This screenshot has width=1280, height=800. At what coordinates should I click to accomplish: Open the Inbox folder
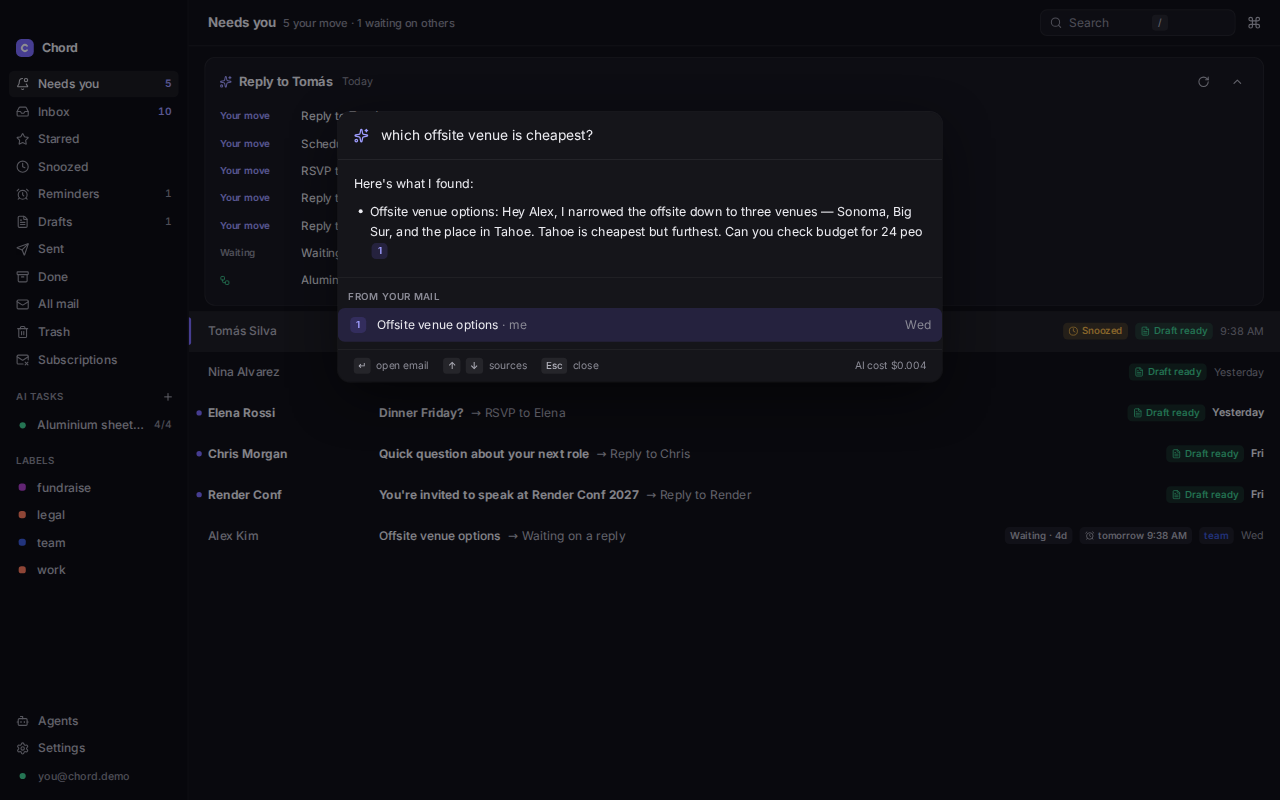(94, 111)
